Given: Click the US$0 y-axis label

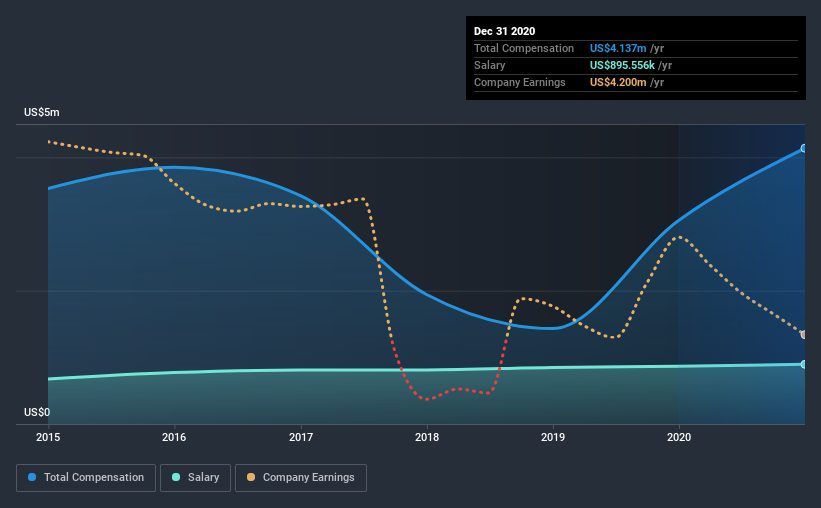Looking at the screenshot, I should coord(37,412).
